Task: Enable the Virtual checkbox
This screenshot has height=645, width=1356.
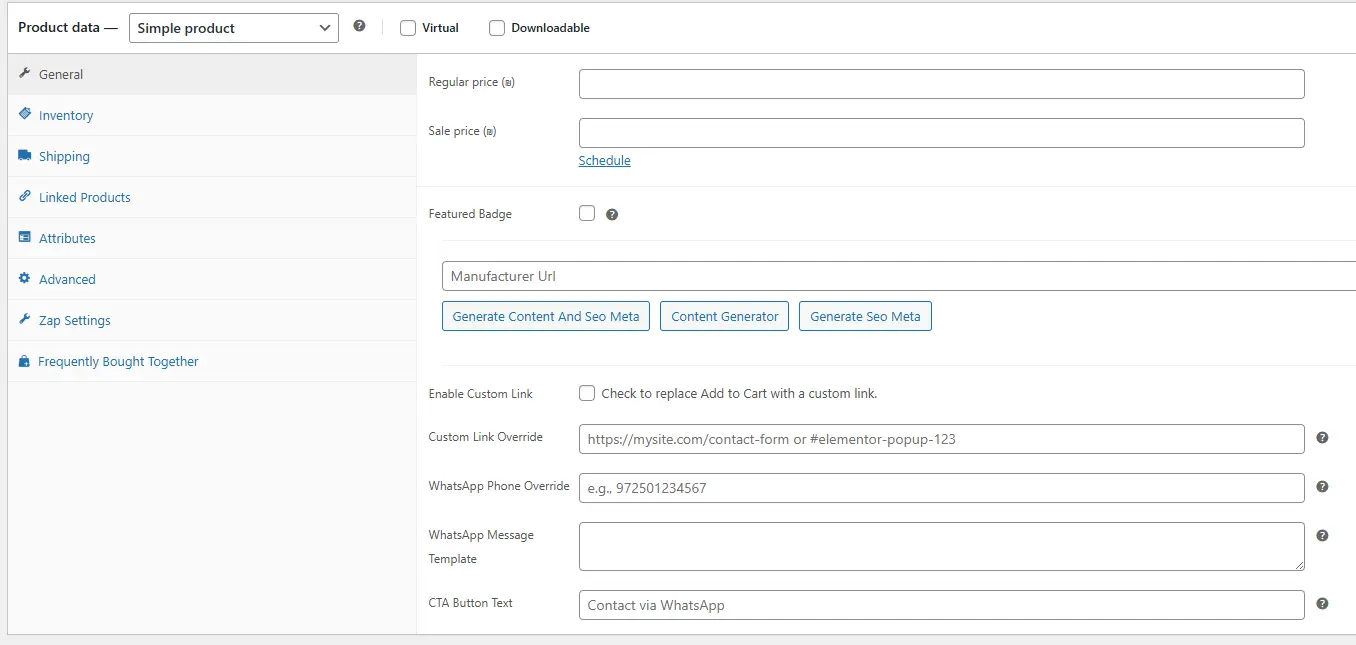Action: [x=408, y=28]
